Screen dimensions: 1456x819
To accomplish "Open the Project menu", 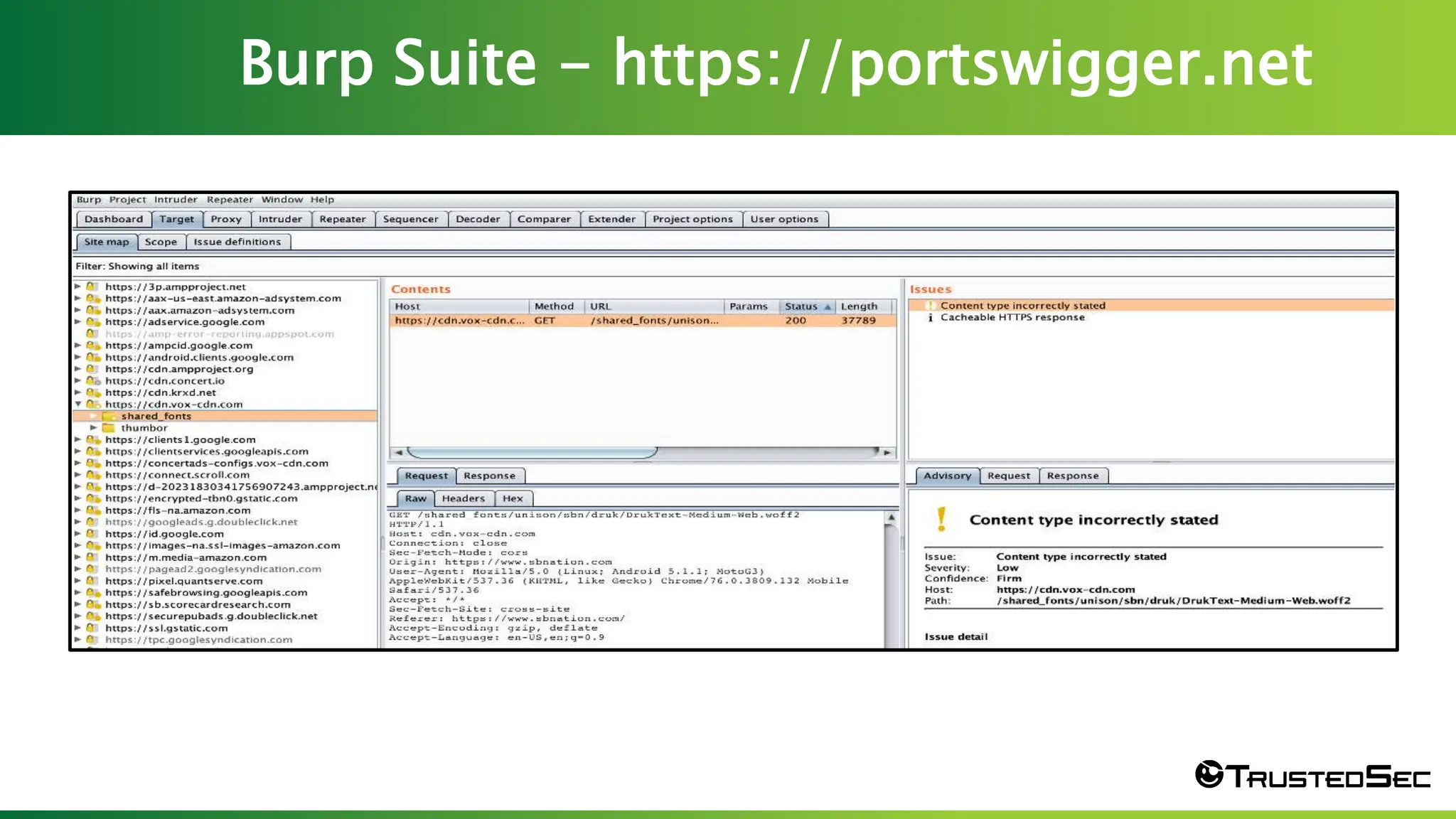I will [x=127, y=200].
